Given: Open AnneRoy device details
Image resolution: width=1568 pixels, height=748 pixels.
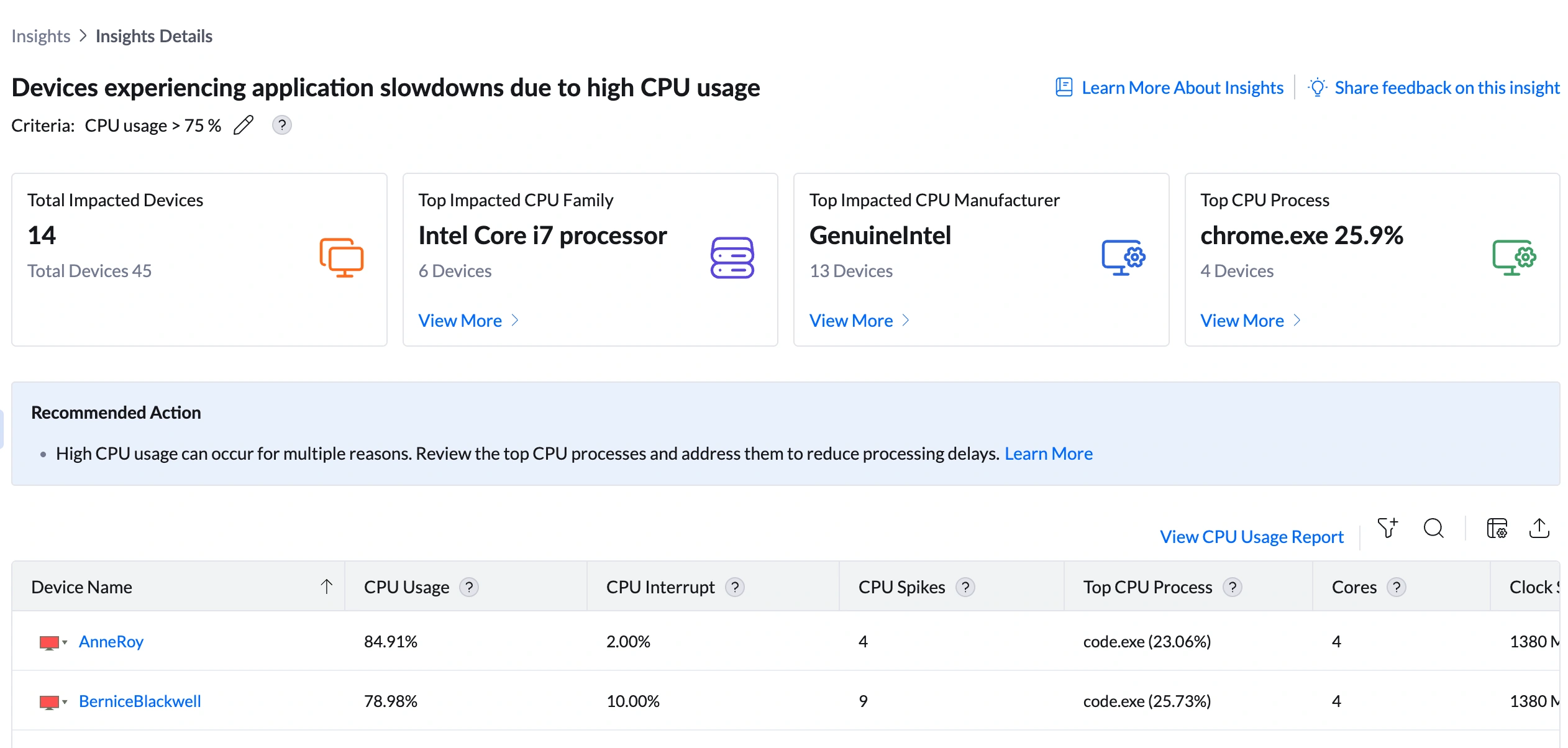Looking at the screenshot, I should coord(111,642).
